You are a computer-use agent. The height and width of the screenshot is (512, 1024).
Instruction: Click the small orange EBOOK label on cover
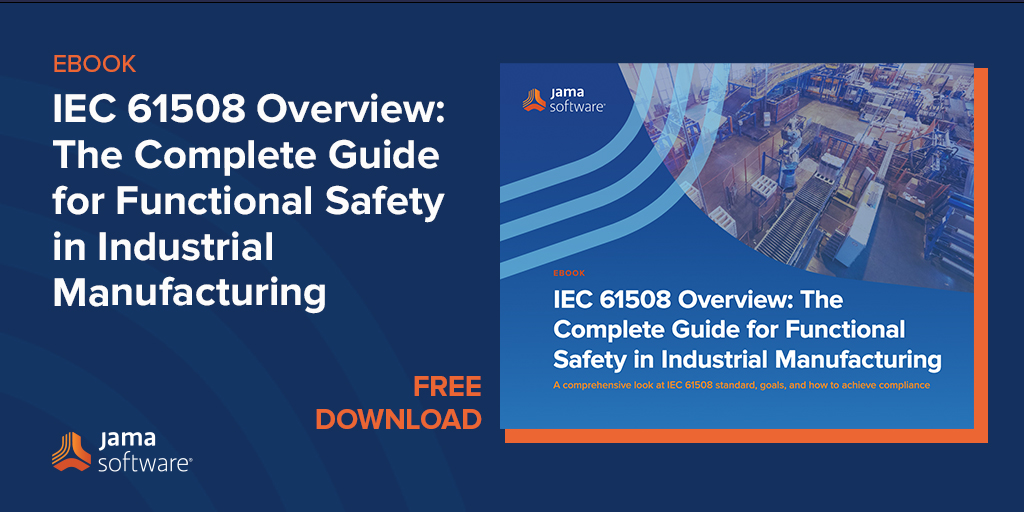pyautogui.click(x=569, y=273)
